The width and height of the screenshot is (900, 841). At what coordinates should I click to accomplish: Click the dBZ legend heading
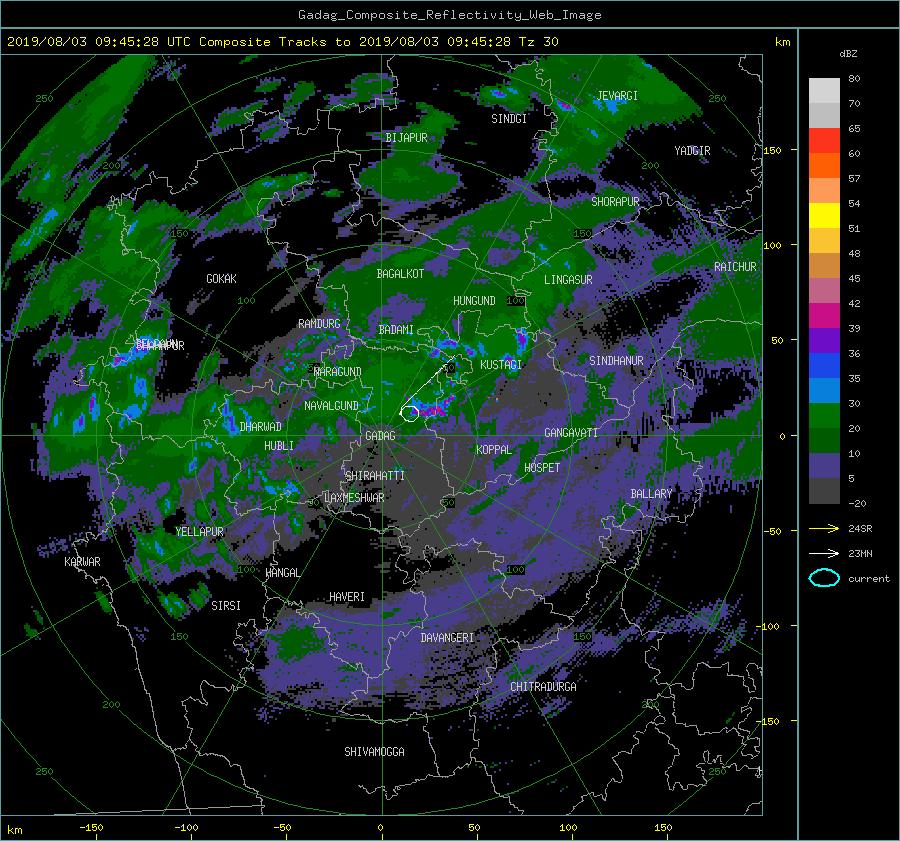coord(848,54)
